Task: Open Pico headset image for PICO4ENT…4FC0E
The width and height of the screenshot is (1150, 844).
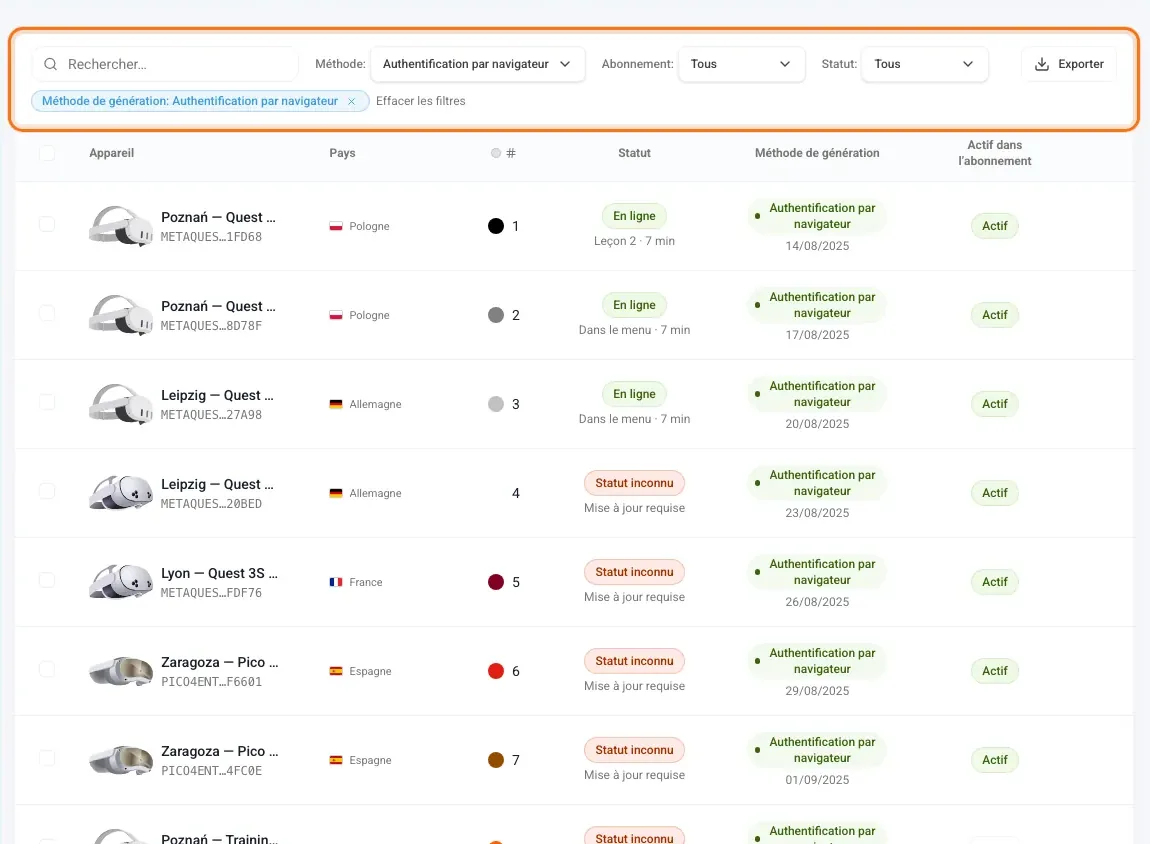Action: click(x=120, y=760)
